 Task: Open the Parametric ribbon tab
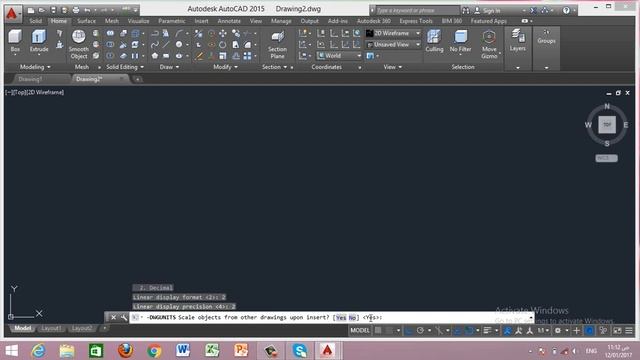coord(171,21)
